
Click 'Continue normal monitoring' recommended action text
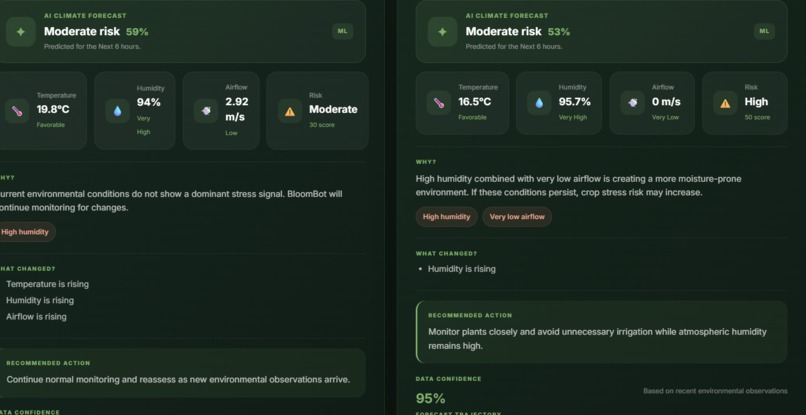[178, 380]
